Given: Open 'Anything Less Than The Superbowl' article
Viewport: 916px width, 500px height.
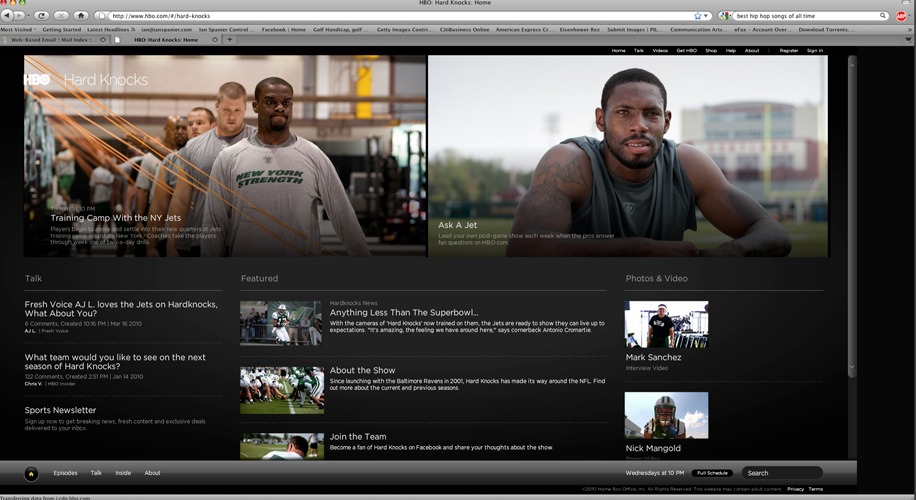Looking at the screenshot, I should point(404,312).
